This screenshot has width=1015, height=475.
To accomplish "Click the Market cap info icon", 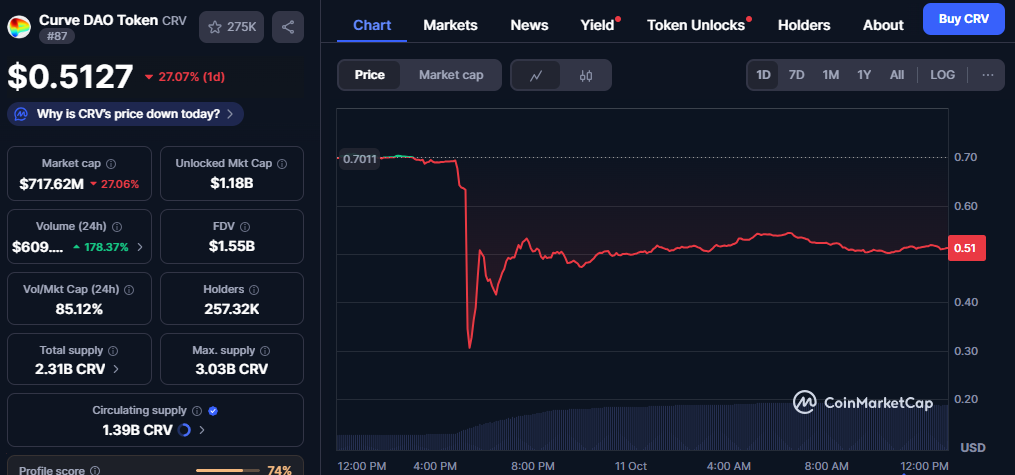I will [x=111, y=163].
